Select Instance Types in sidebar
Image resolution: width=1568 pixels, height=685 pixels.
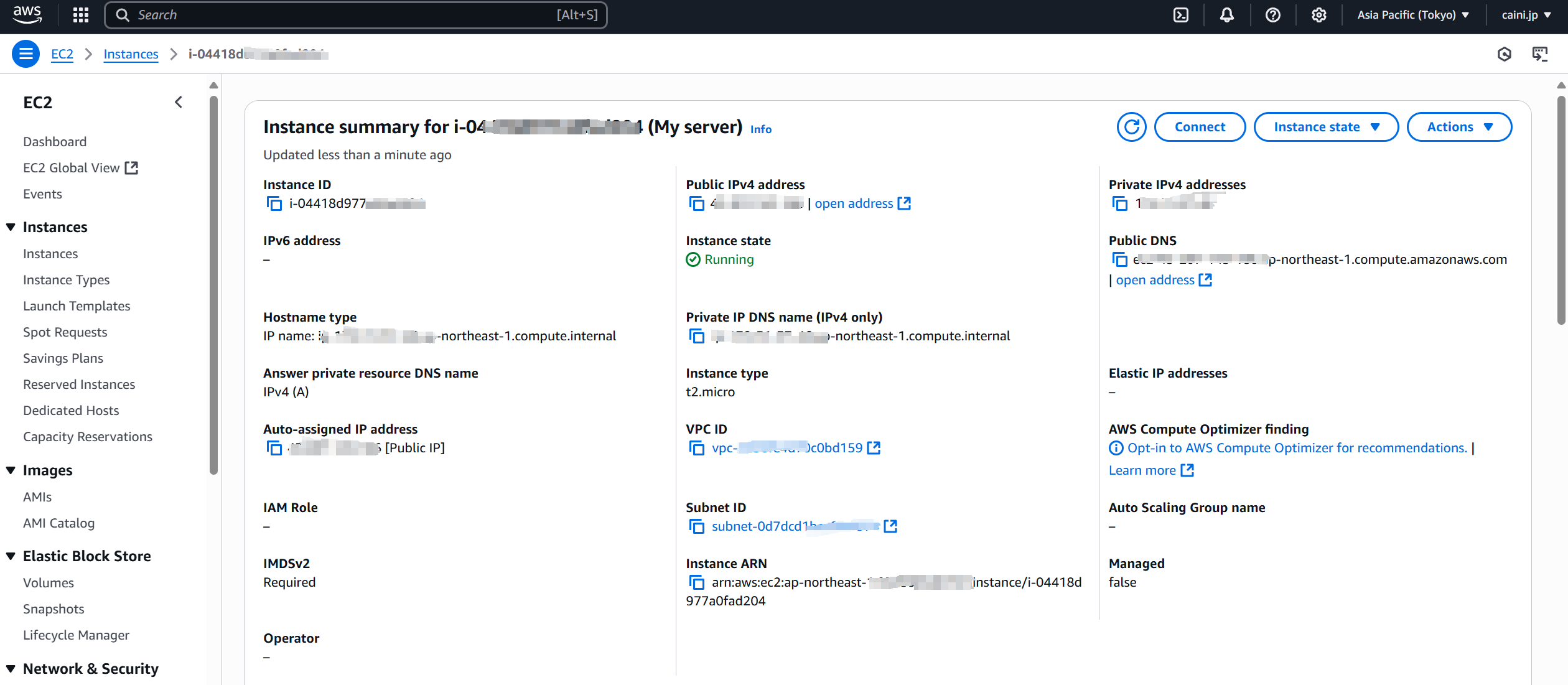tap(66, 280)
